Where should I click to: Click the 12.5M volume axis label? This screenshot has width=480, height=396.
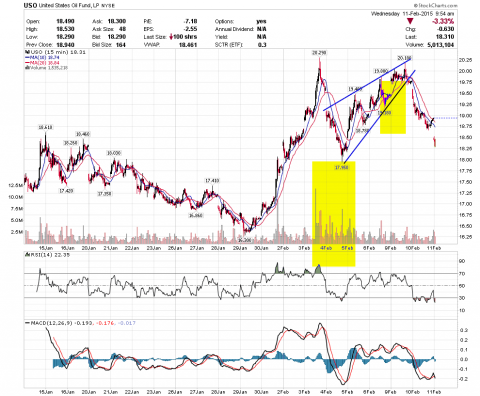(x=17, y=185)
